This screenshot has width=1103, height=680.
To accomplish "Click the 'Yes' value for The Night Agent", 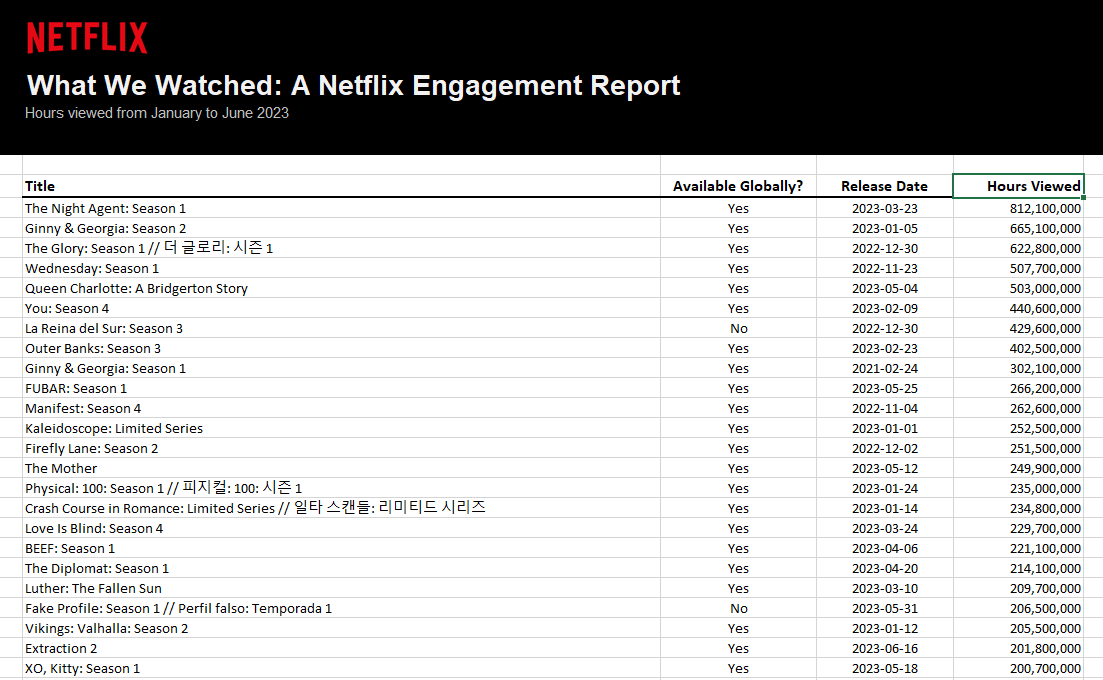I will [738, 209].
